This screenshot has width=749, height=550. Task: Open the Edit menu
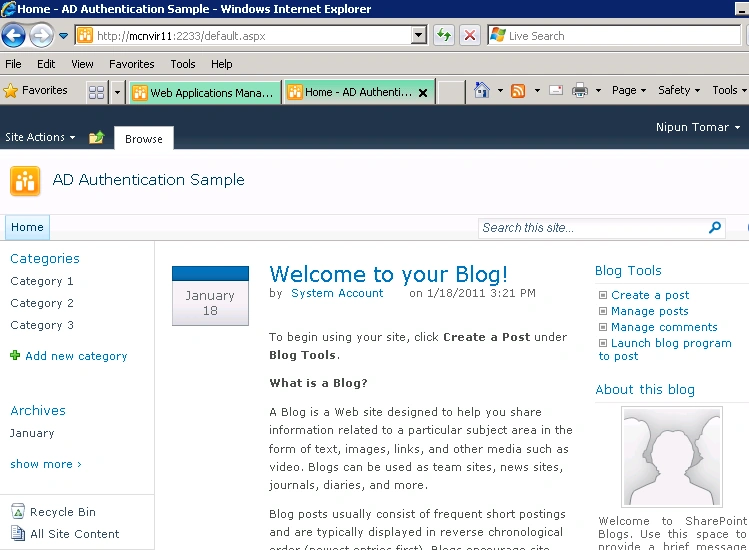pos(46,64)
